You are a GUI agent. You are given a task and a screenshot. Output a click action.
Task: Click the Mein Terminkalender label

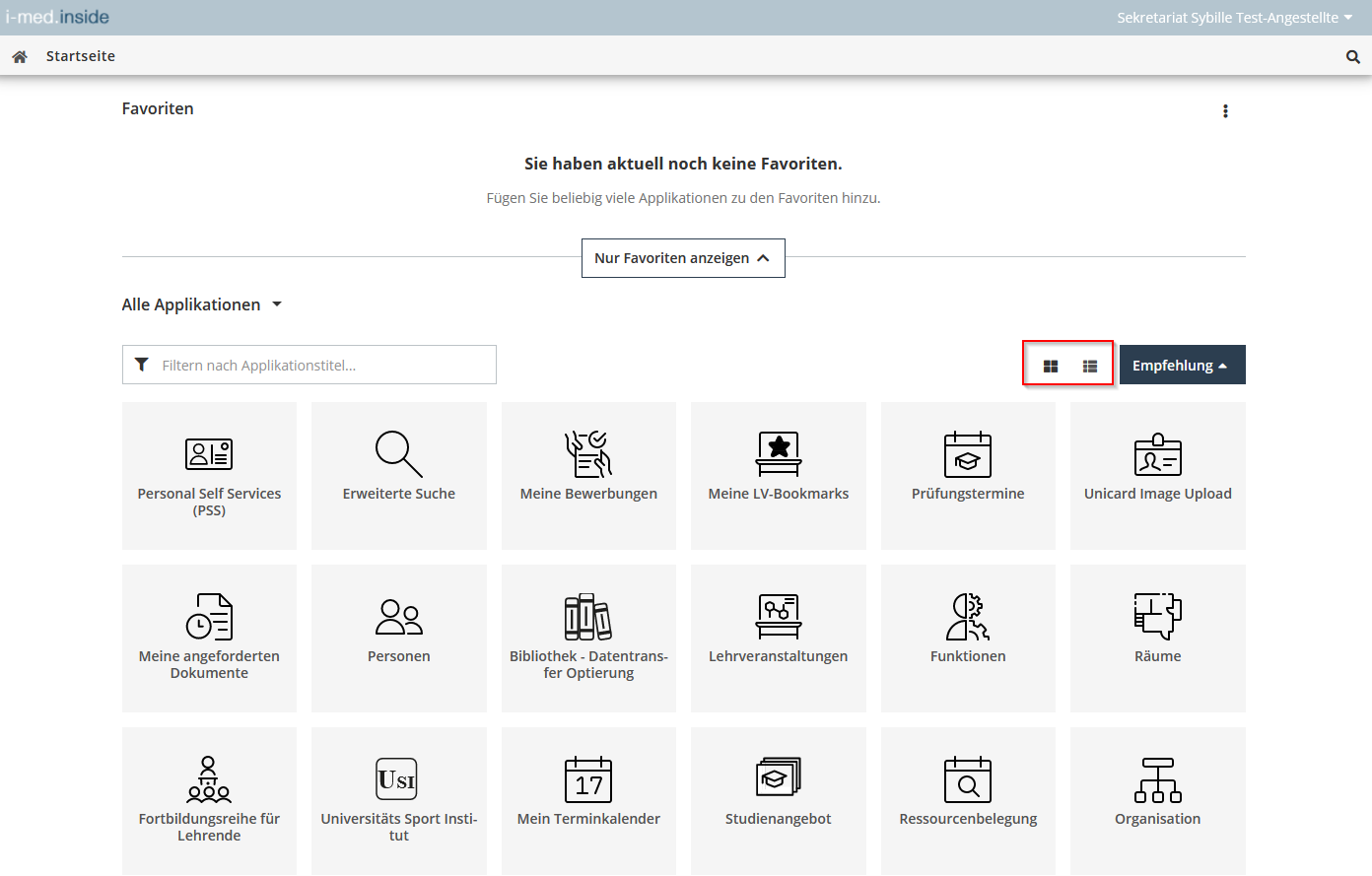(x=588, y=819)
